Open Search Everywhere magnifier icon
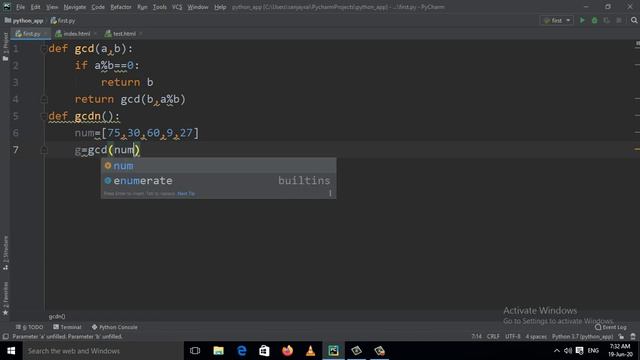Image resolution: width=640 pixels, height=360 pixels. coord(634,20)
